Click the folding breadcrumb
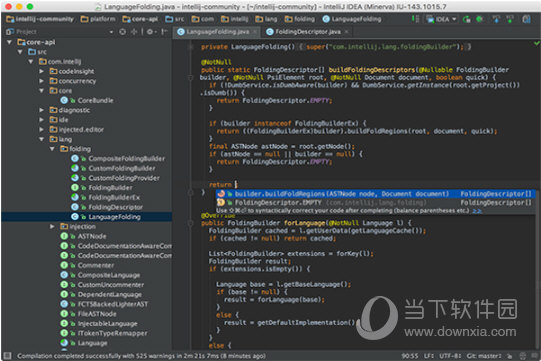 tap(300, 19)
